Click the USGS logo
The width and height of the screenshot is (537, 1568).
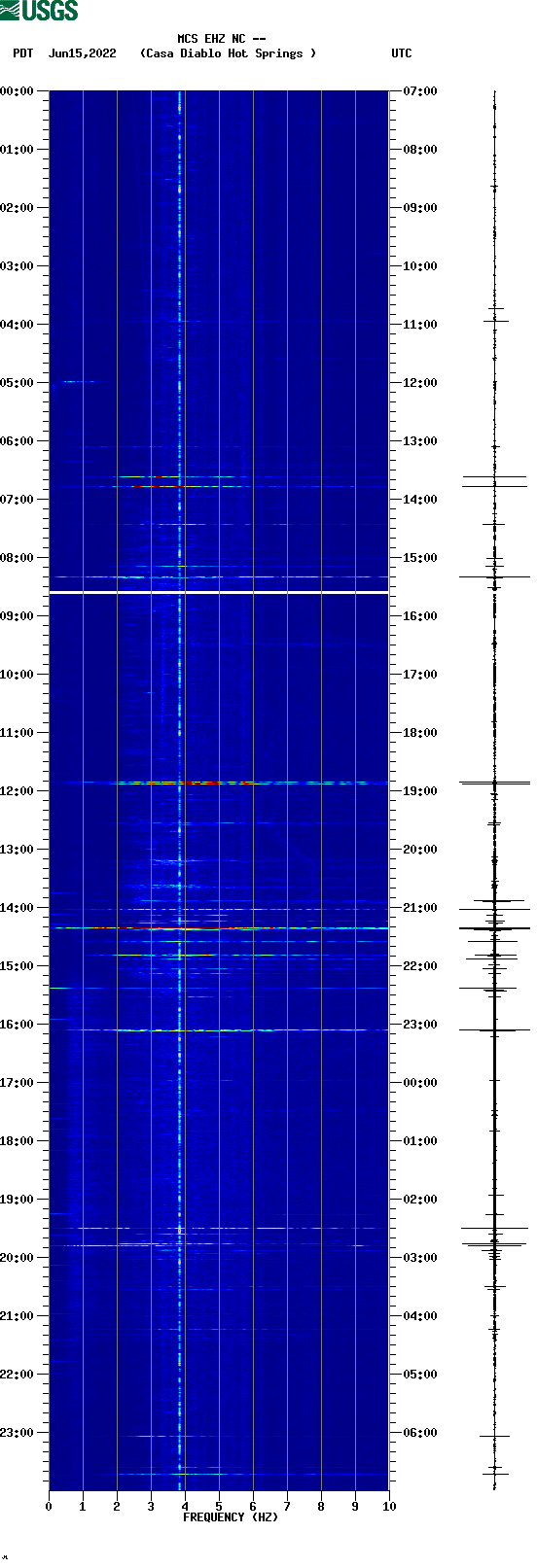click(x=39, y=11)
